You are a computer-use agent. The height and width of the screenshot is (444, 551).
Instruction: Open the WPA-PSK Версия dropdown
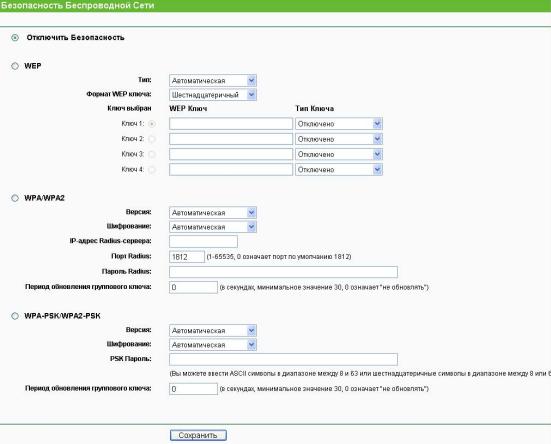click(213, 331)
